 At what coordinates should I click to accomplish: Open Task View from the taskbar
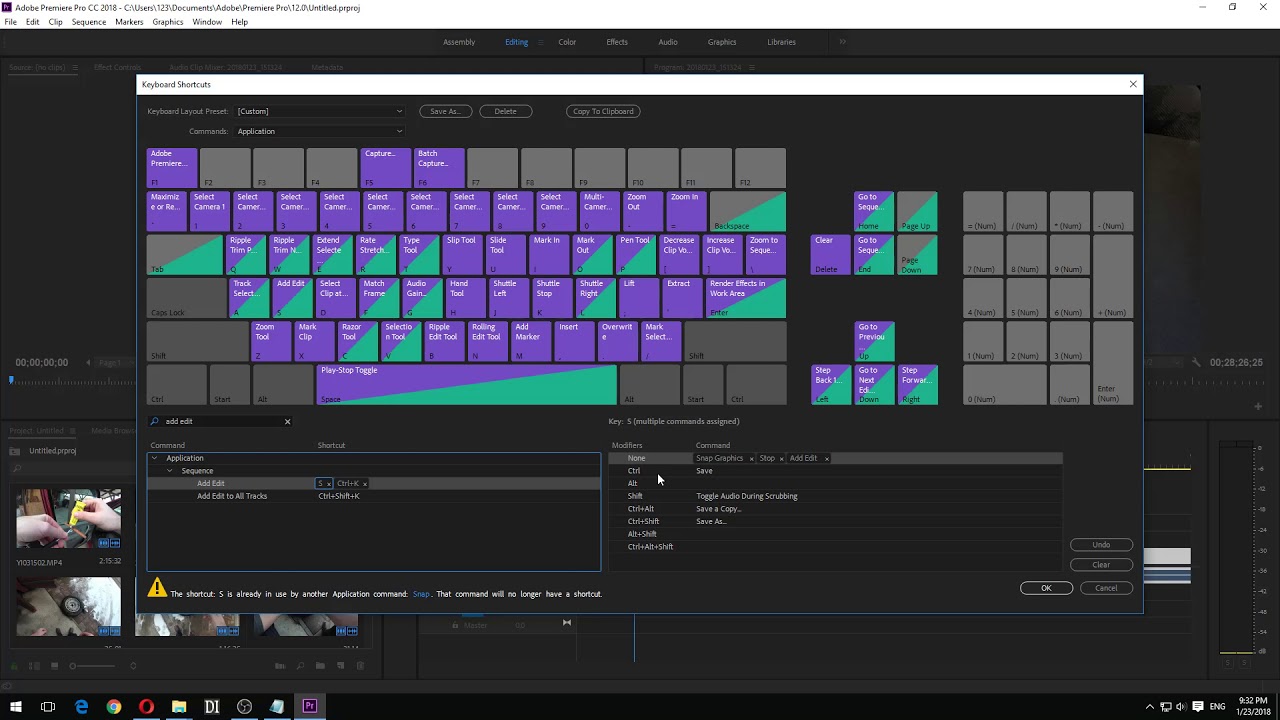48,706
